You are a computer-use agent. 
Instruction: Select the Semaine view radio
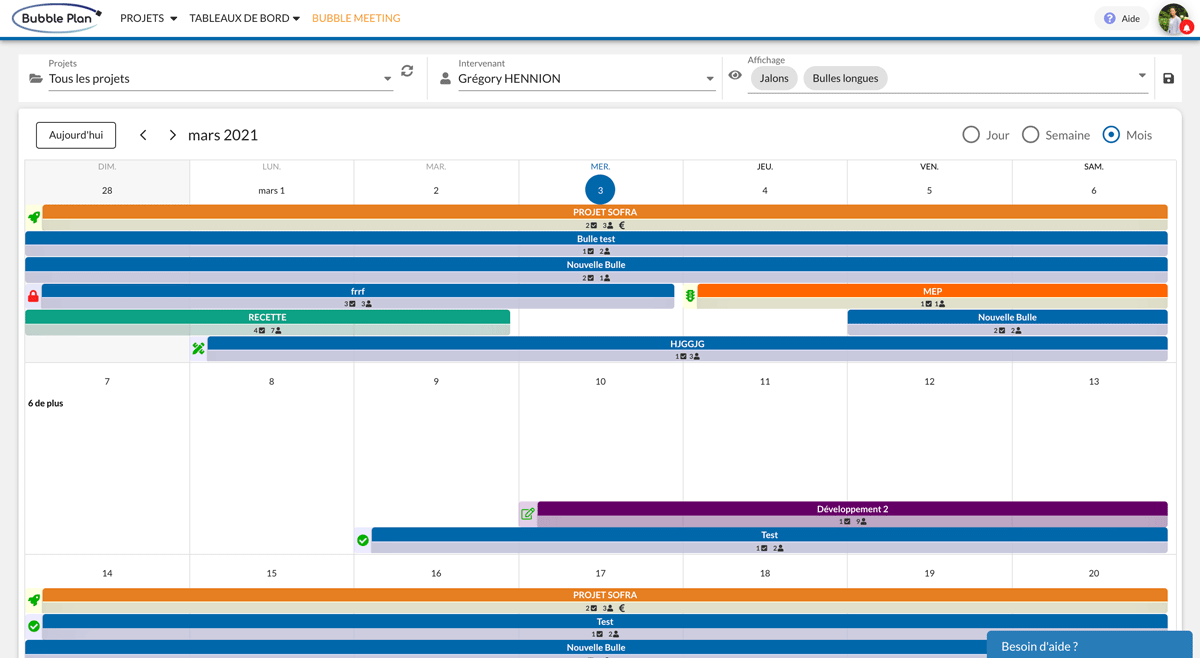[x=1030, y=135]
